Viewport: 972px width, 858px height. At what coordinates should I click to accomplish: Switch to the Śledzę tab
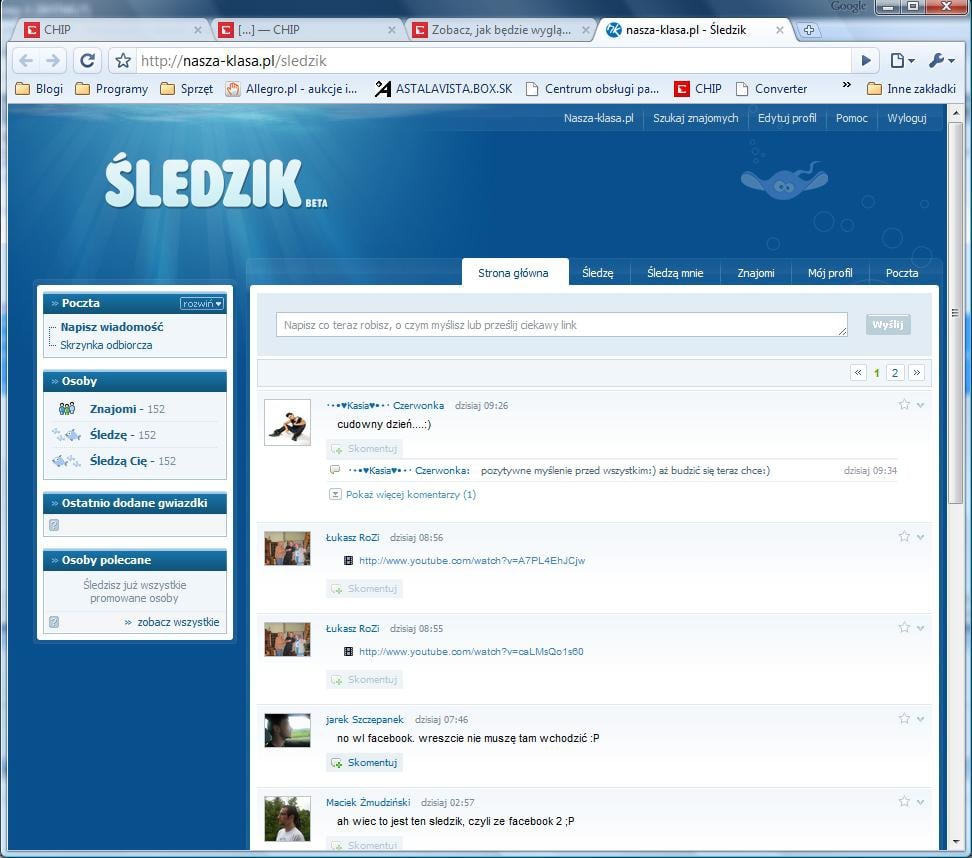coord(597,273)
